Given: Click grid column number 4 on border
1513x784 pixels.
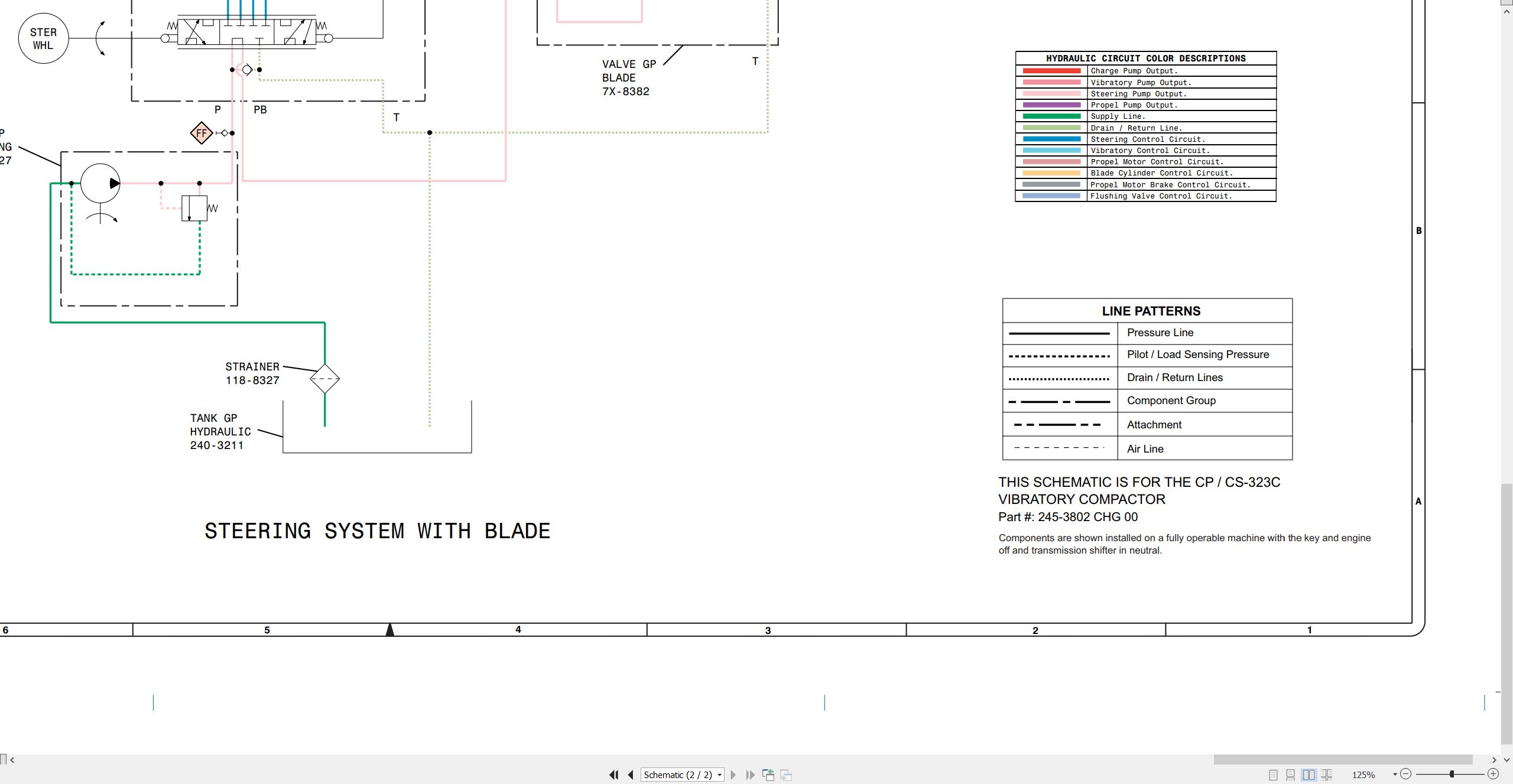Looking at the screenshot, I should [x=518, y=630].
